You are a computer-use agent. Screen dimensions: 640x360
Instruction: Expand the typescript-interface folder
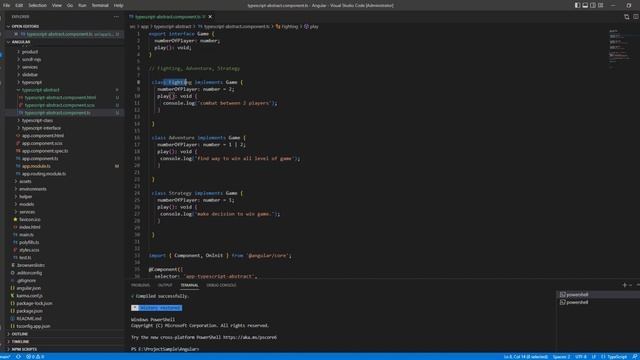pos(41,128)
